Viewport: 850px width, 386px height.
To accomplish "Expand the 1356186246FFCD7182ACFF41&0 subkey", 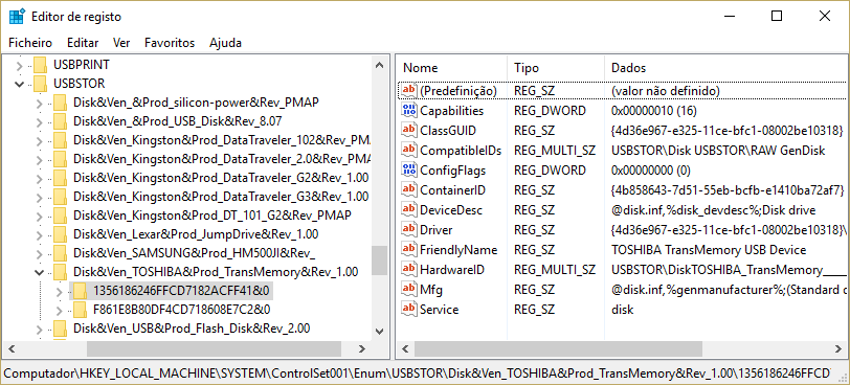I will [x=59, y=291].
